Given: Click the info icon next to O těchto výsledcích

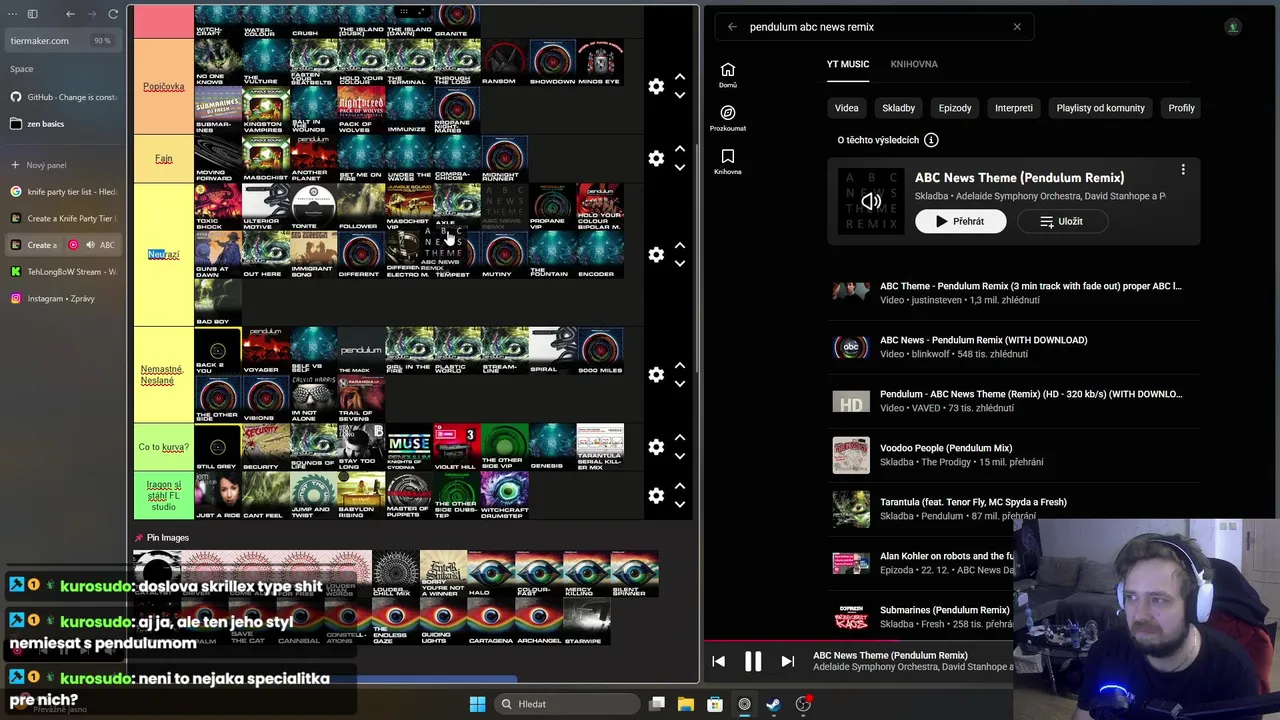Looking at the screenshot, I should pyautogui.click(x=931, y=140).
